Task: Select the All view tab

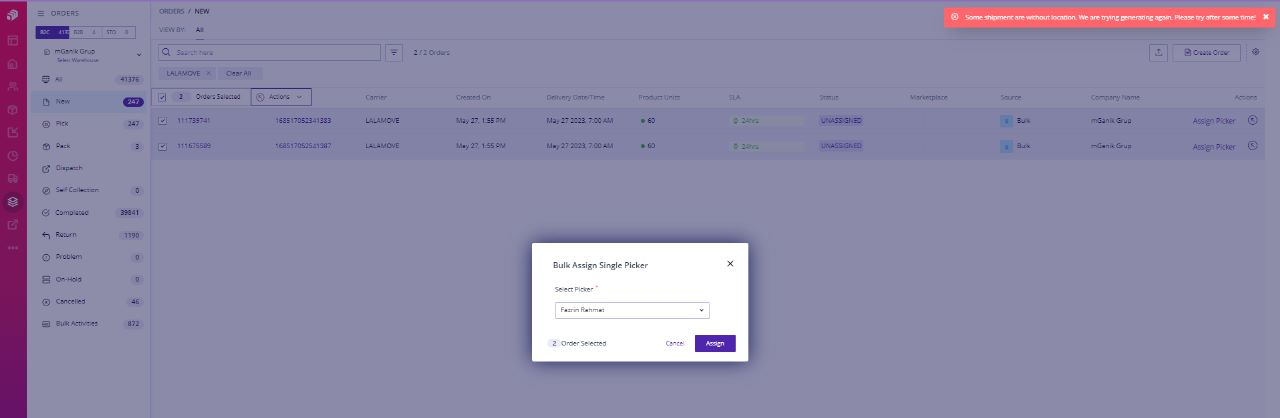Action: [x=200, y=30]
